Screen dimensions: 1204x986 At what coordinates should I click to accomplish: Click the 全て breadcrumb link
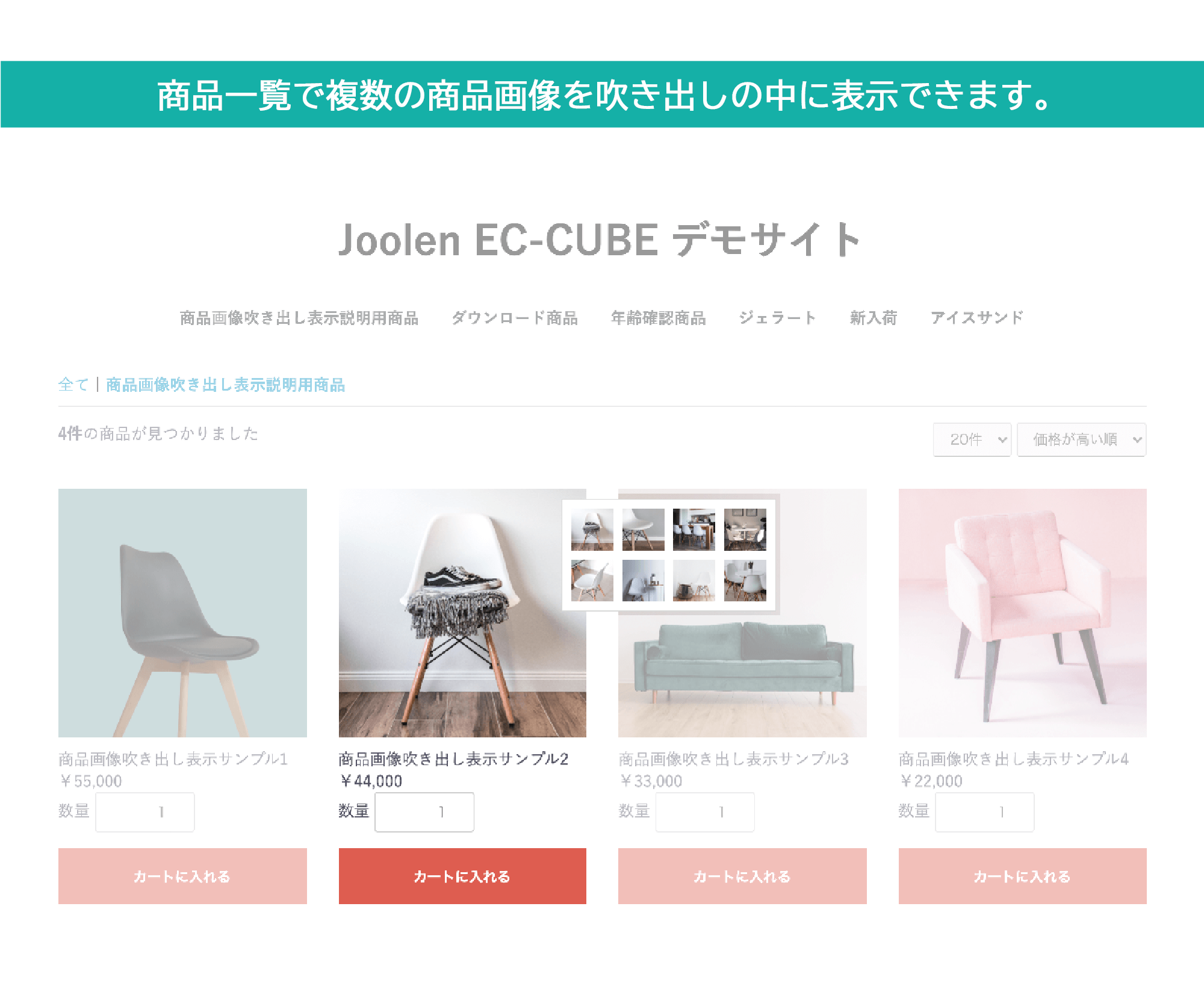pos(73,385)
